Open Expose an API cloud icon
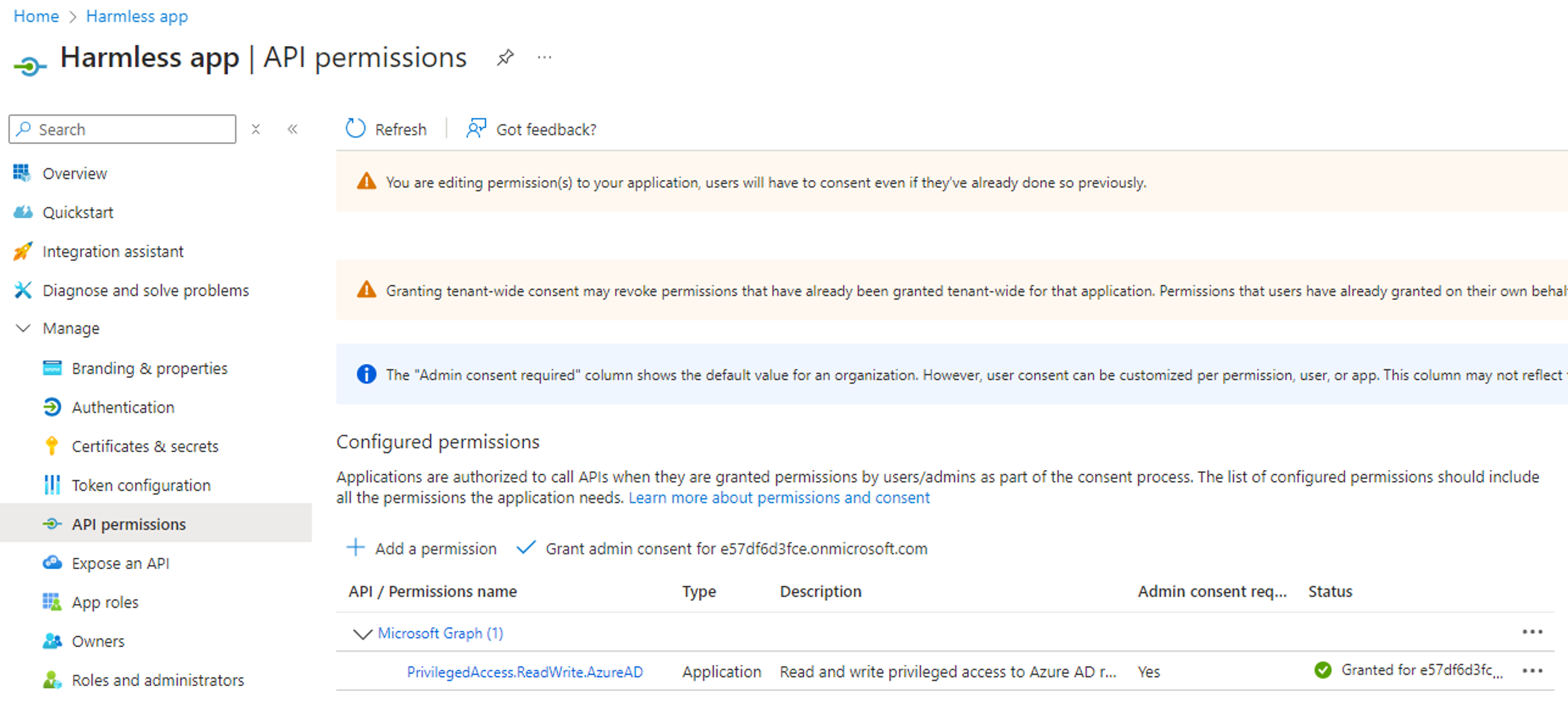This screenshot has height=709, width=1568. coord(51,562)
